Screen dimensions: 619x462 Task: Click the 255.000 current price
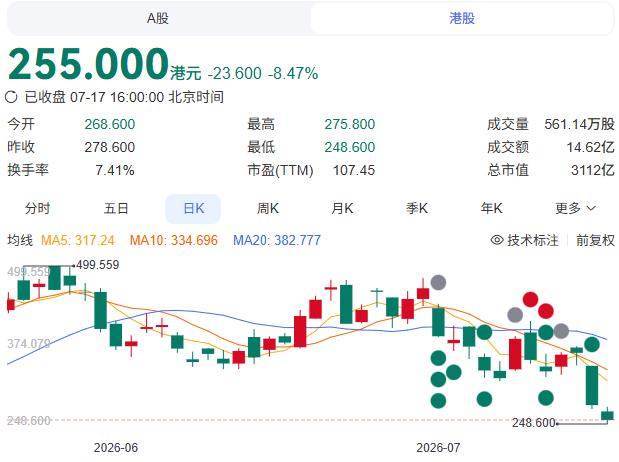click(88, 64)
